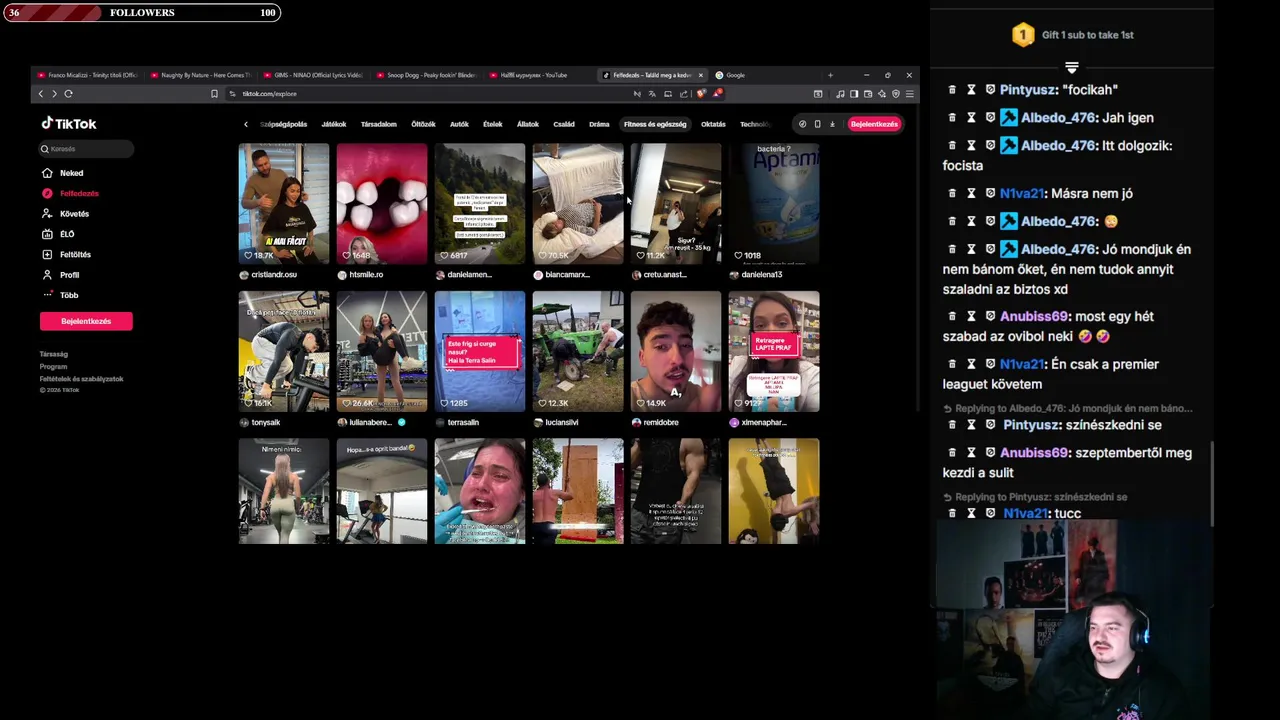The height and width of the screenshot is (720, 1280).
Task: Select the Játékok category tab
Action: pos(334,124)
